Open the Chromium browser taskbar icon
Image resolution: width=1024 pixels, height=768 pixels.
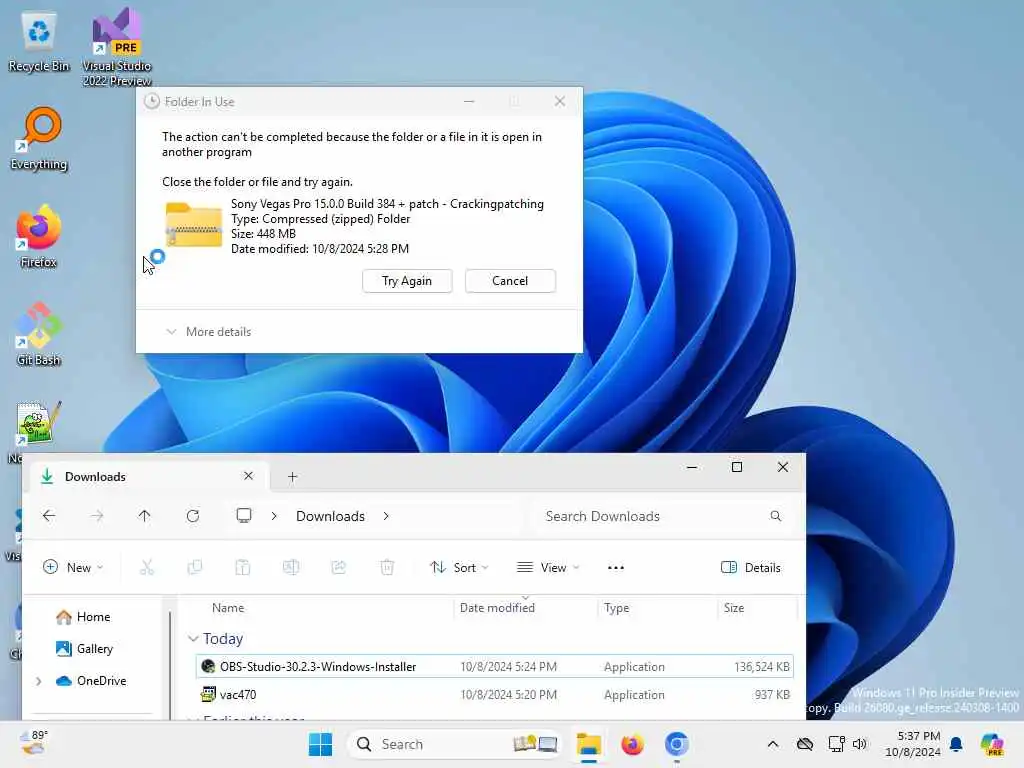click(677, 744)
